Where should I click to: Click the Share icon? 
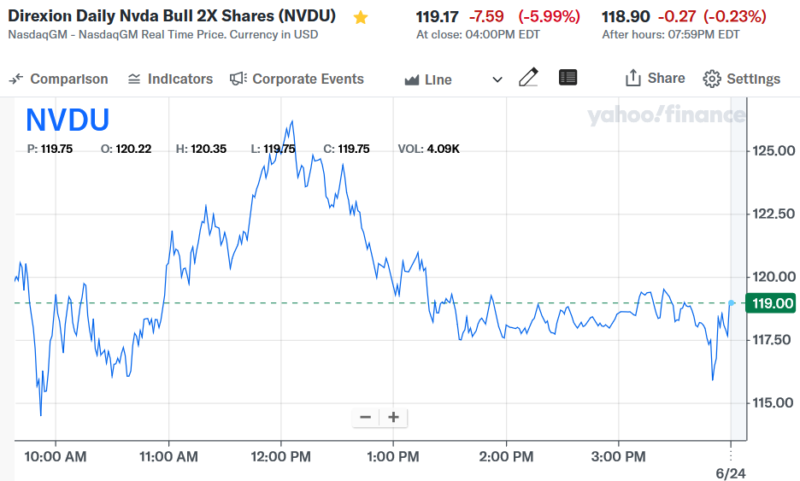(632, 78)
